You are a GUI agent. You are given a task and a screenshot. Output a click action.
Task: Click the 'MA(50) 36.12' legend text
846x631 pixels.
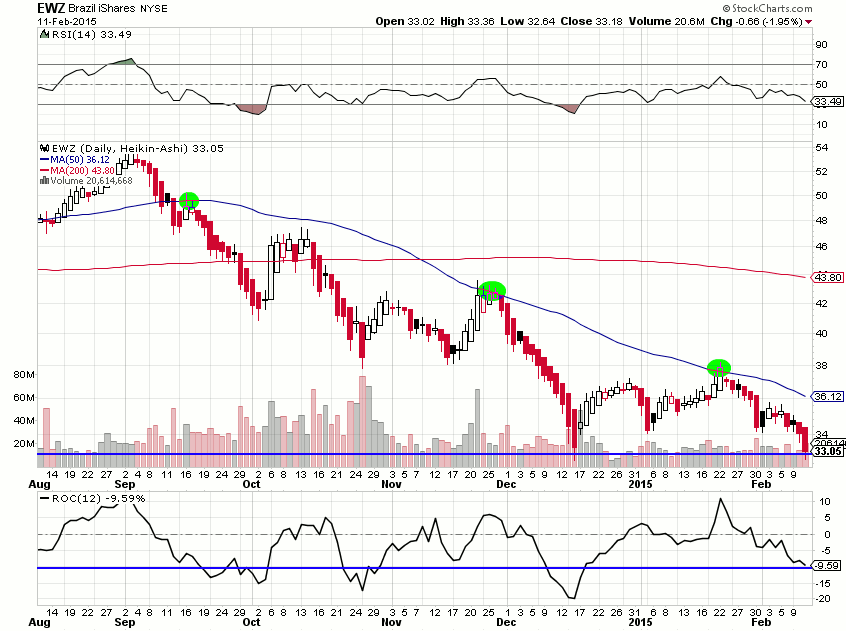coord(80,160)
